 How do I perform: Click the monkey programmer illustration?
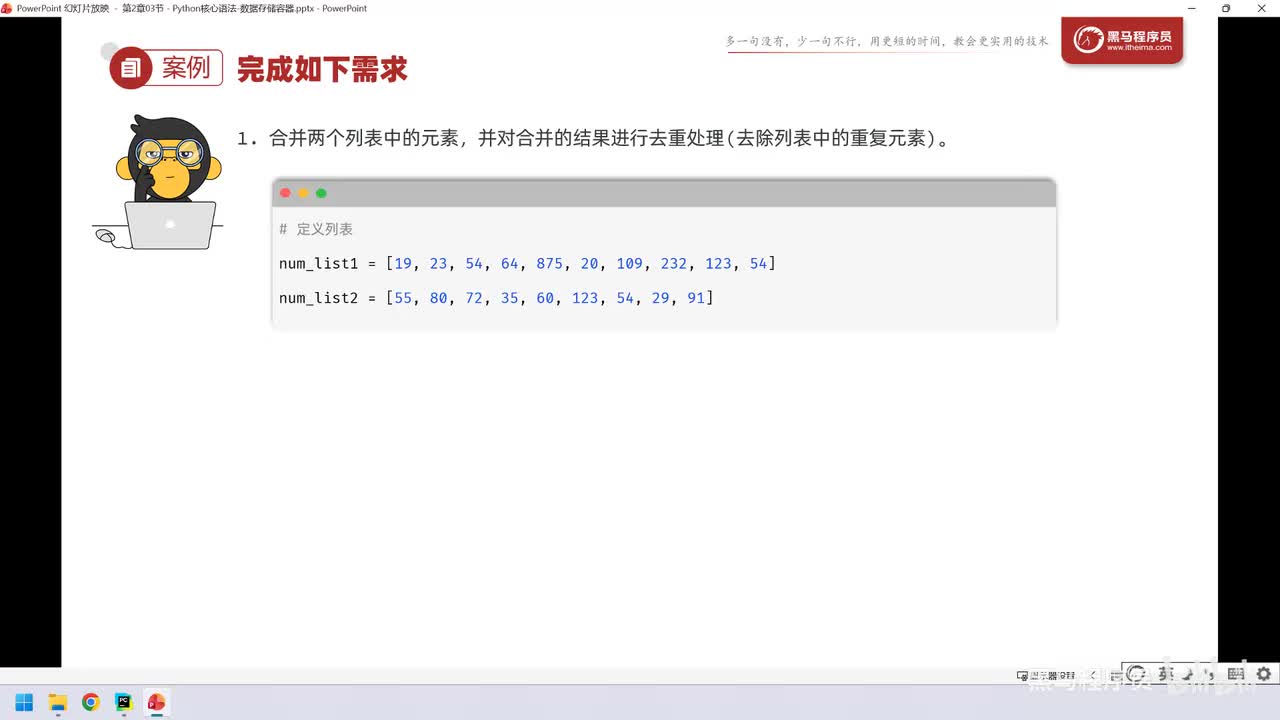click(x=158, y=182)
